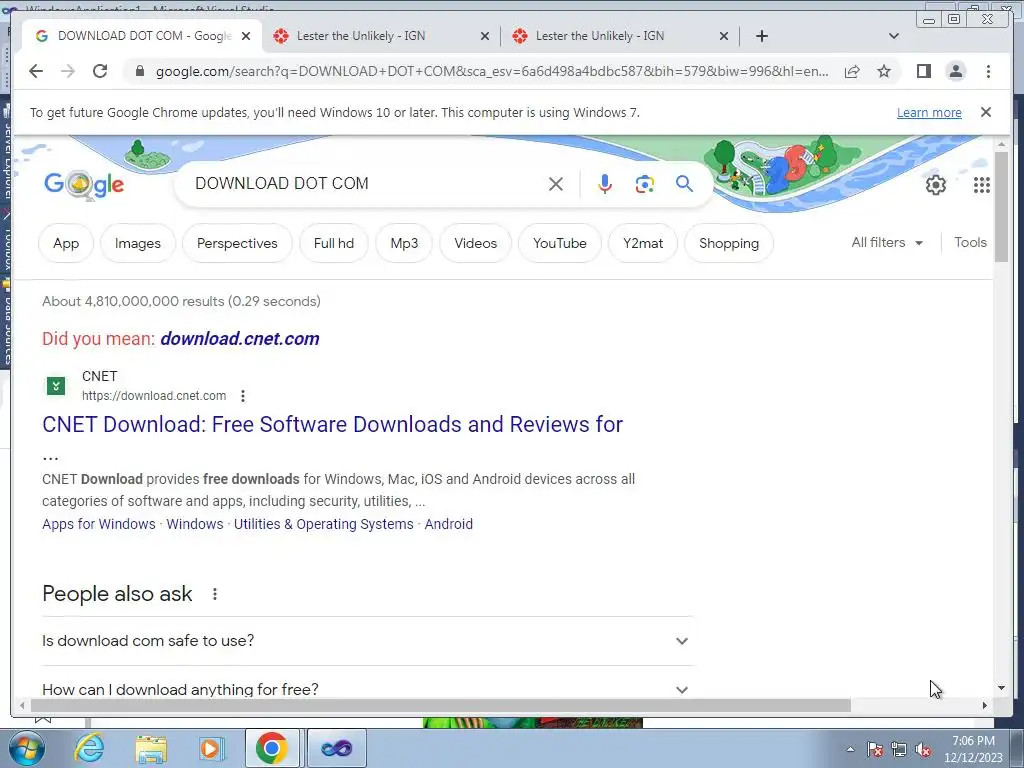Search by image with Google Lens
1024x768 pixels.
[x=645, y=184]
